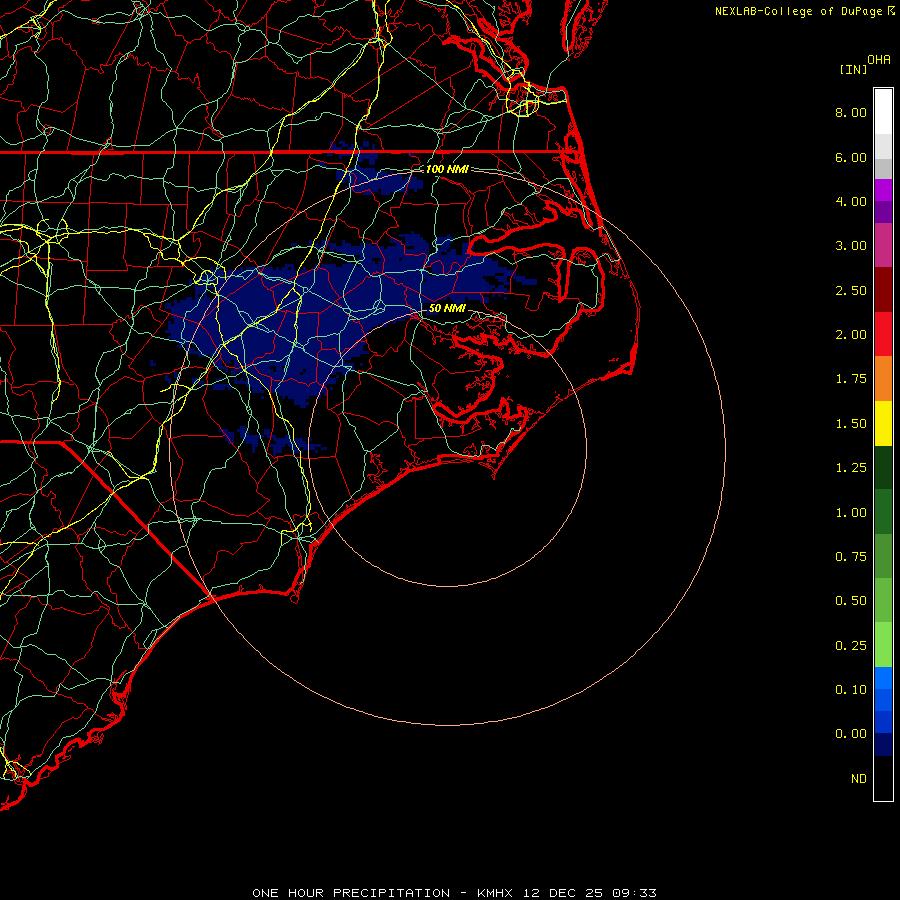Click the orange 1.75 legend swatch

(883, 379)
